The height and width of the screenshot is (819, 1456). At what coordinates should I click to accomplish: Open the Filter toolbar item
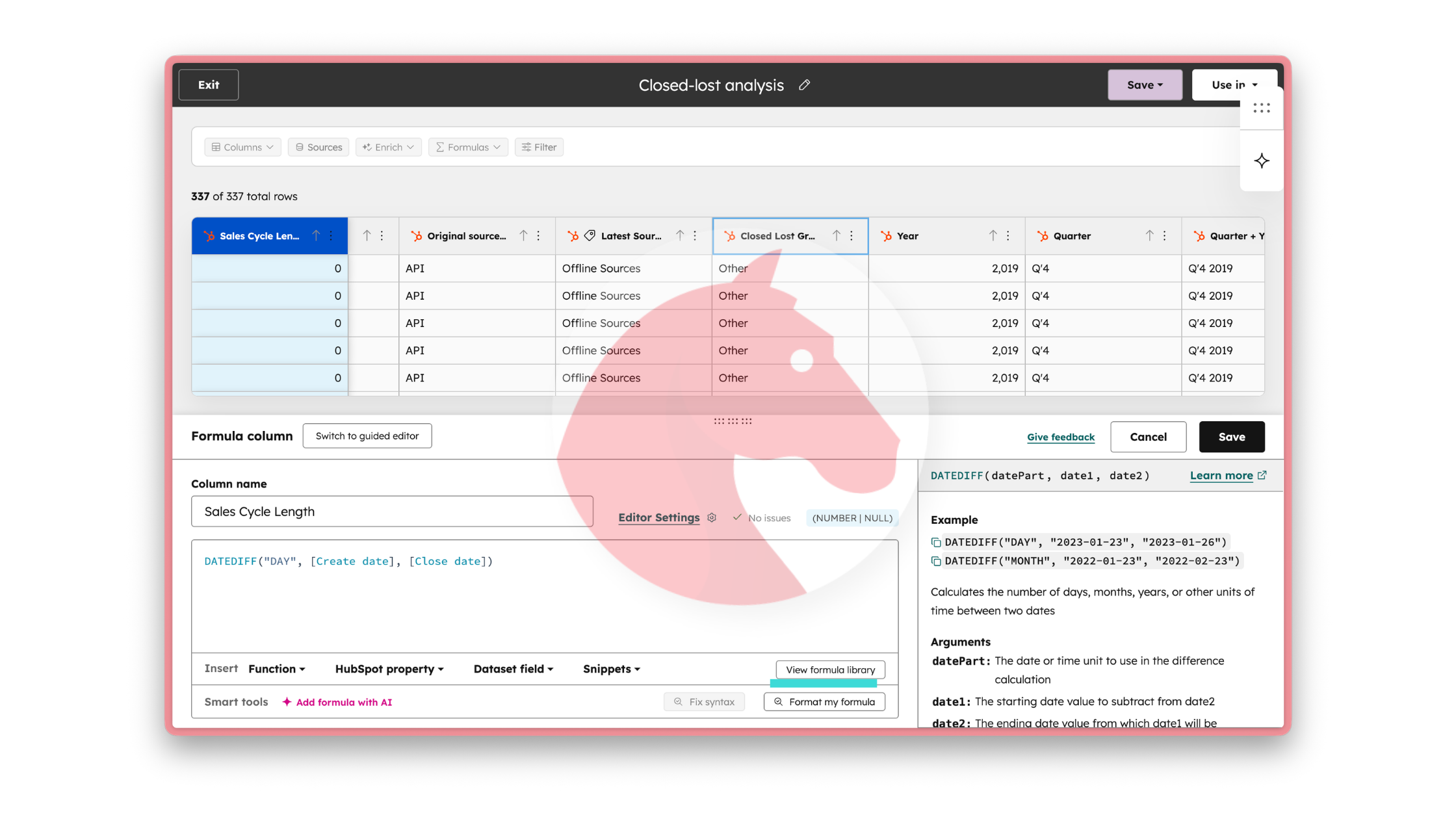(x=539, y=148)
